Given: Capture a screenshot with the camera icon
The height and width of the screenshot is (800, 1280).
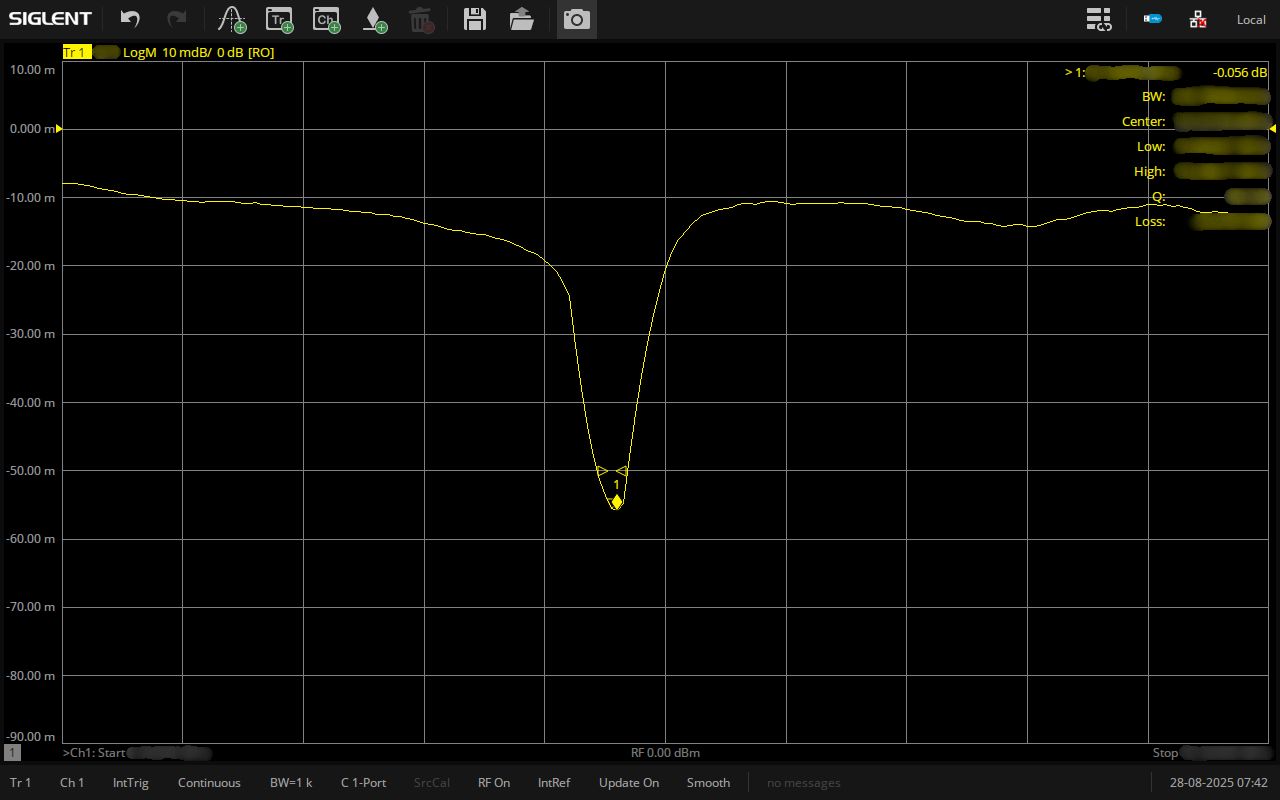Looking at the screenshot, I should [576, 19].
